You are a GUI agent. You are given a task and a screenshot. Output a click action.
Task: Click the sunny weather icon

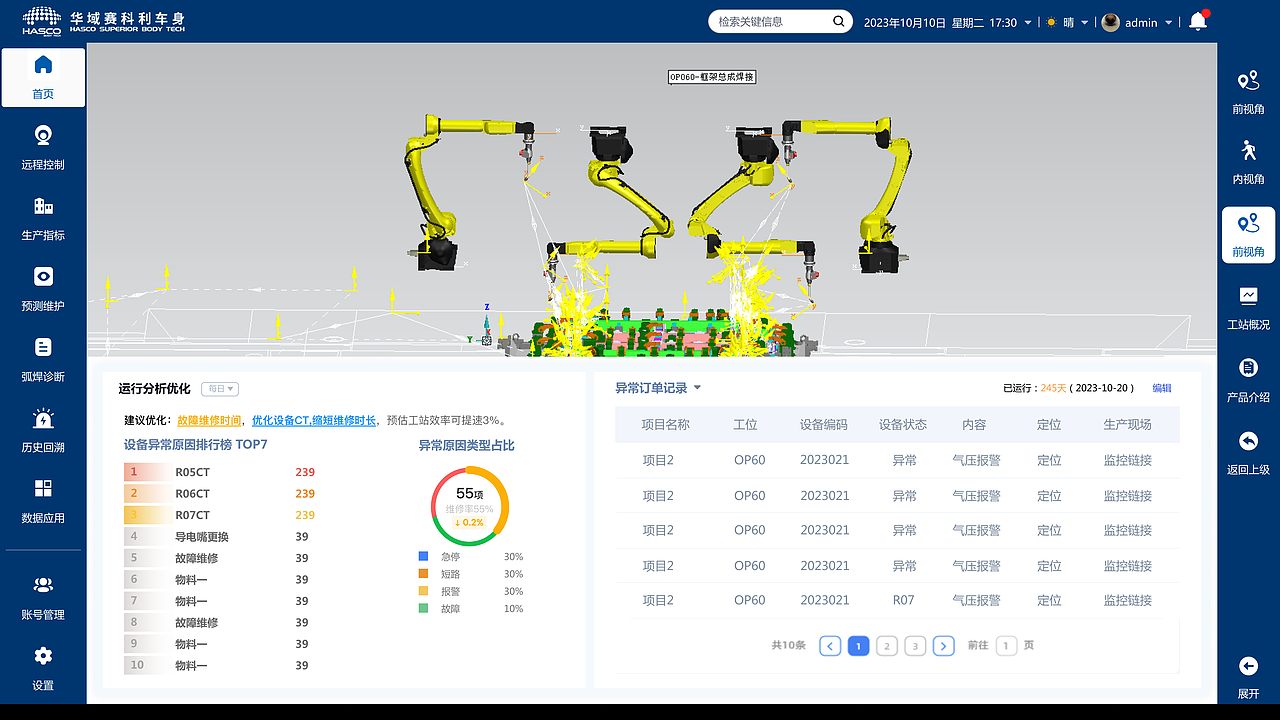coord(1051,22)
